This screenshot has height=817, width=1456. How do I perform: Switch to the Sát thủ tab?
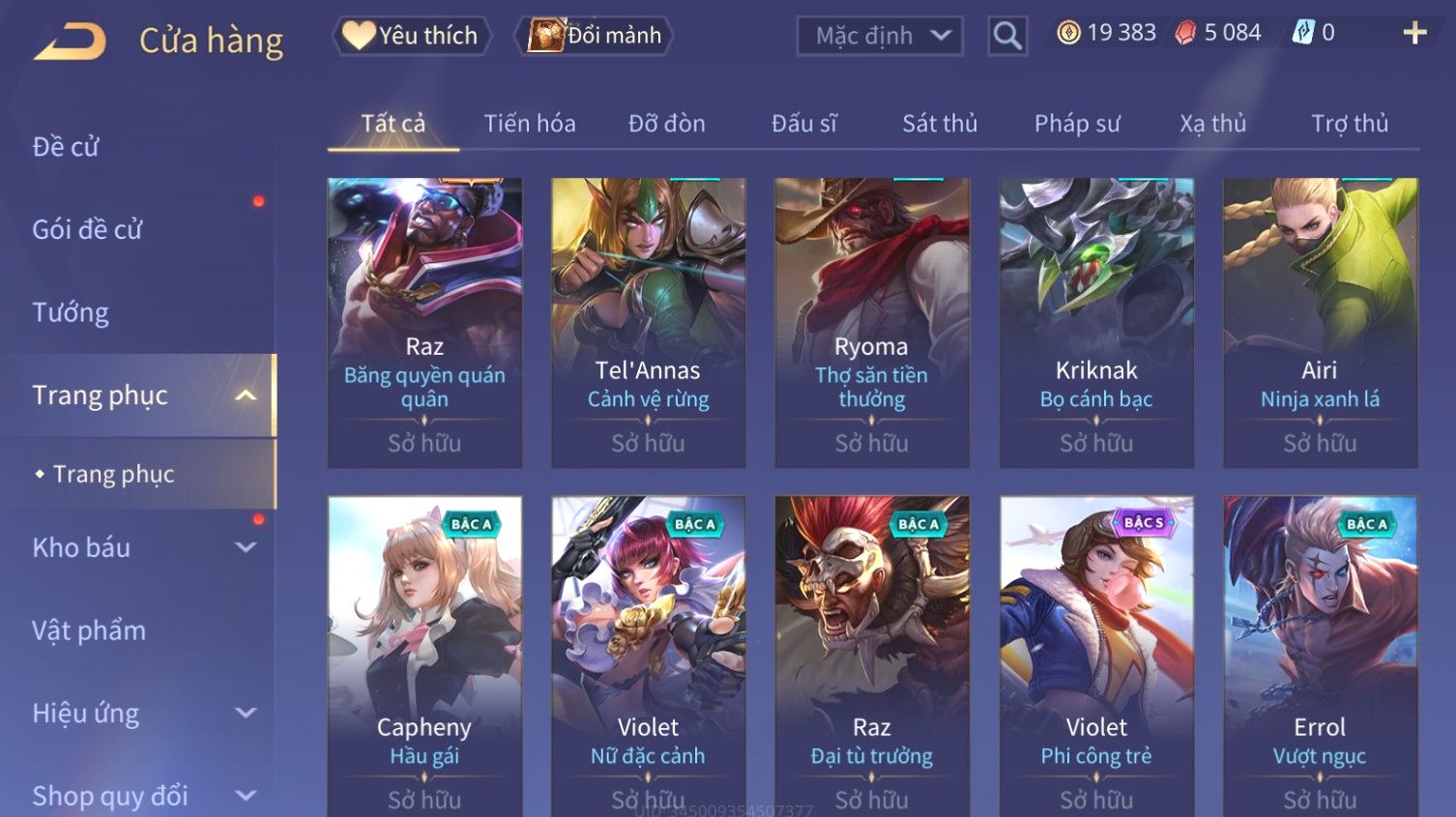coord(940,124)
